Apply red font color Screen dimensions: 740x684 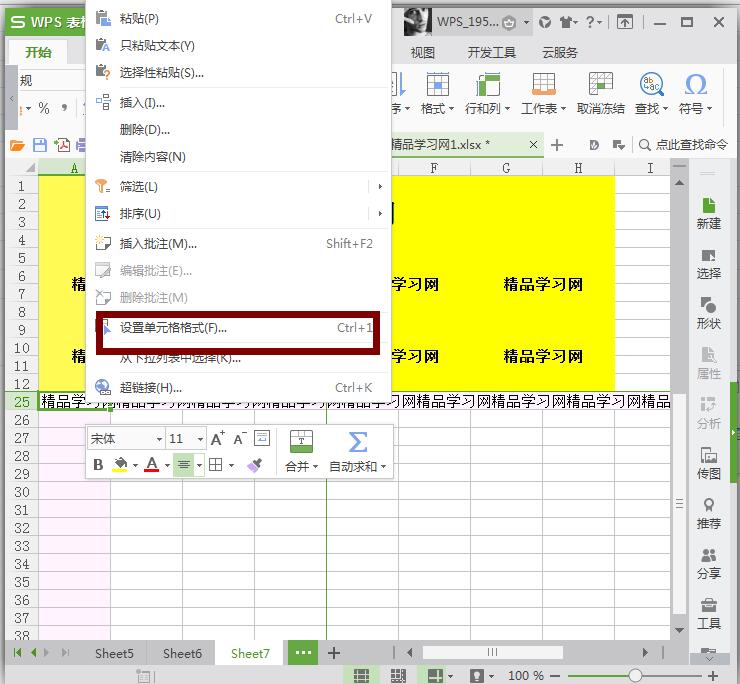pyautogui.click(x=152, y=465)
